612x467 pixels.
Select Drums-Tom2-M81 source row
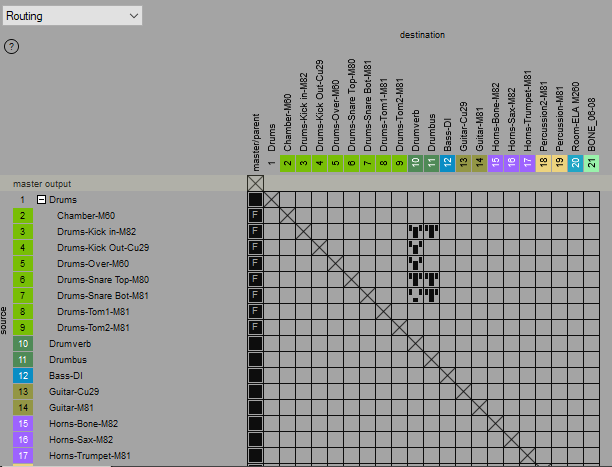(x=93, y=328)
